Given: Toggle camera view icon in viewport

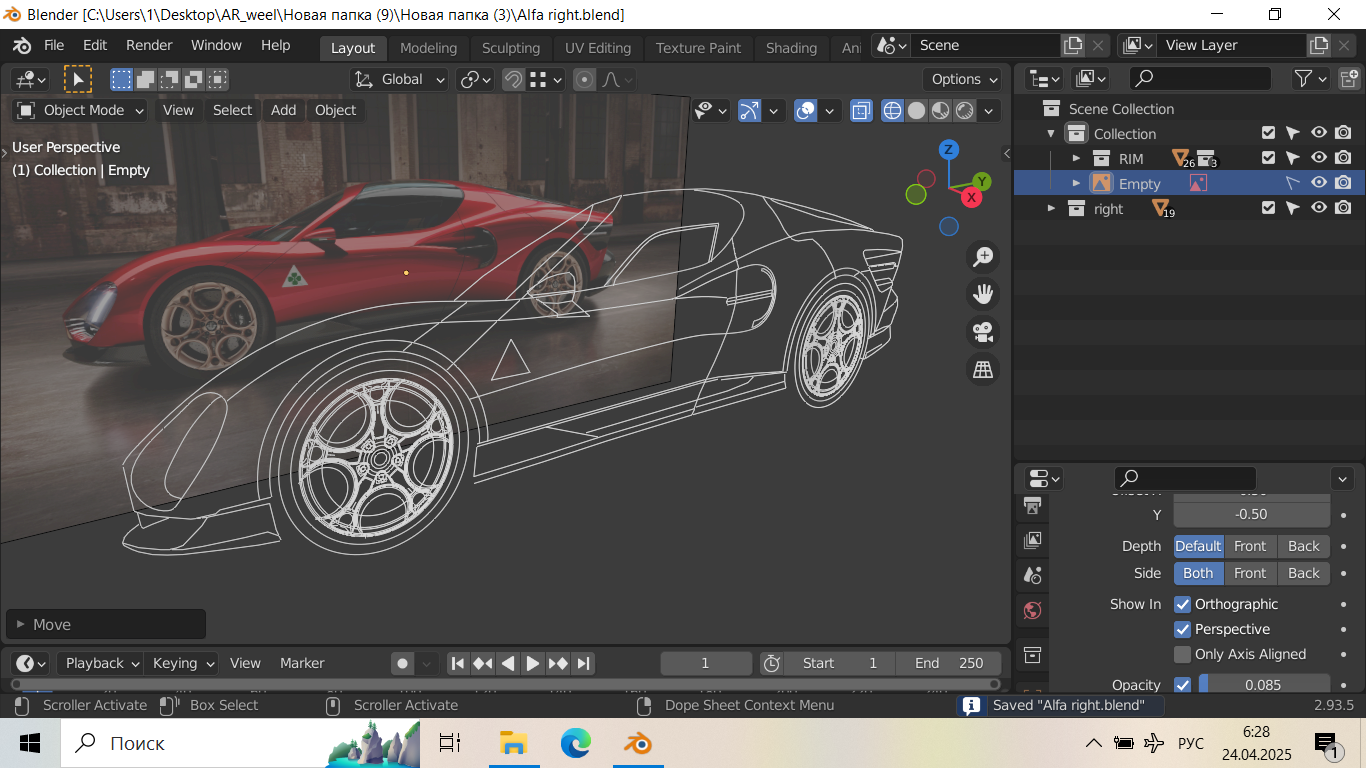Looking at the screenshot, I should (983, 332).
